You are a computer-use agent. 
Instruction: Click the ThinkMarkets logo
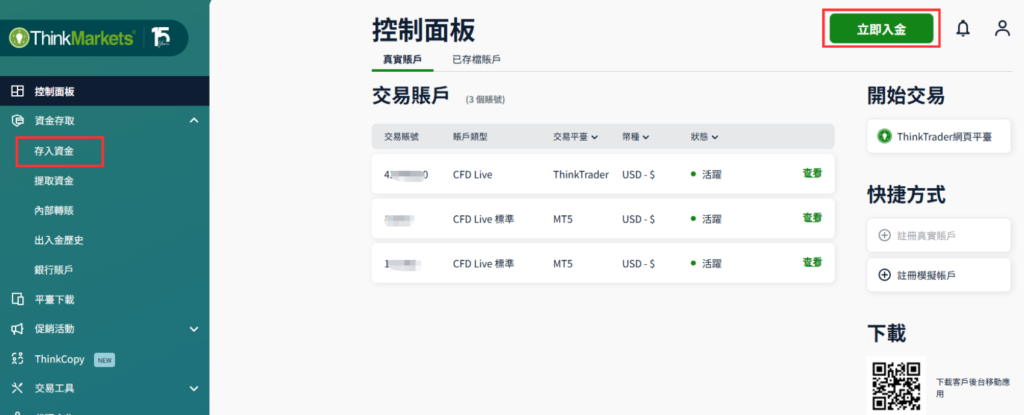[72, 38]
